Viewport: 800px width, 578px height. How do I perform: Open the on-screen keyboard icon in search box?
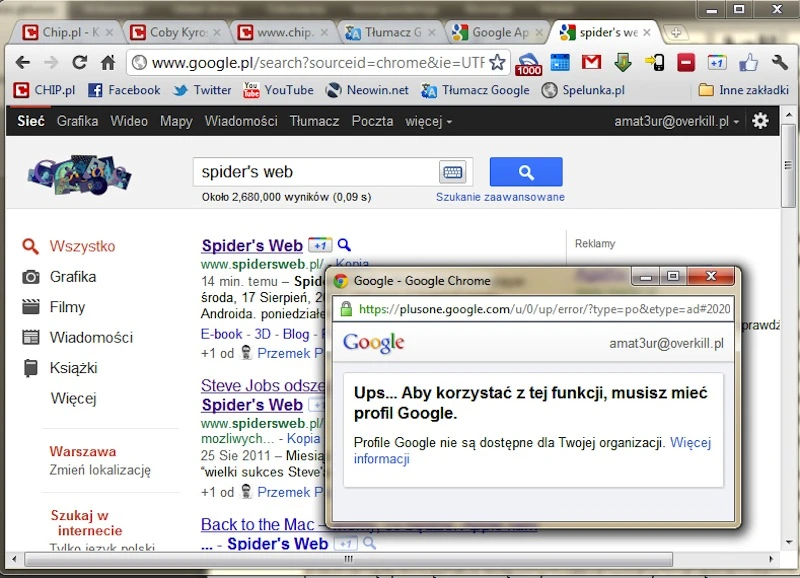[453, 172]
